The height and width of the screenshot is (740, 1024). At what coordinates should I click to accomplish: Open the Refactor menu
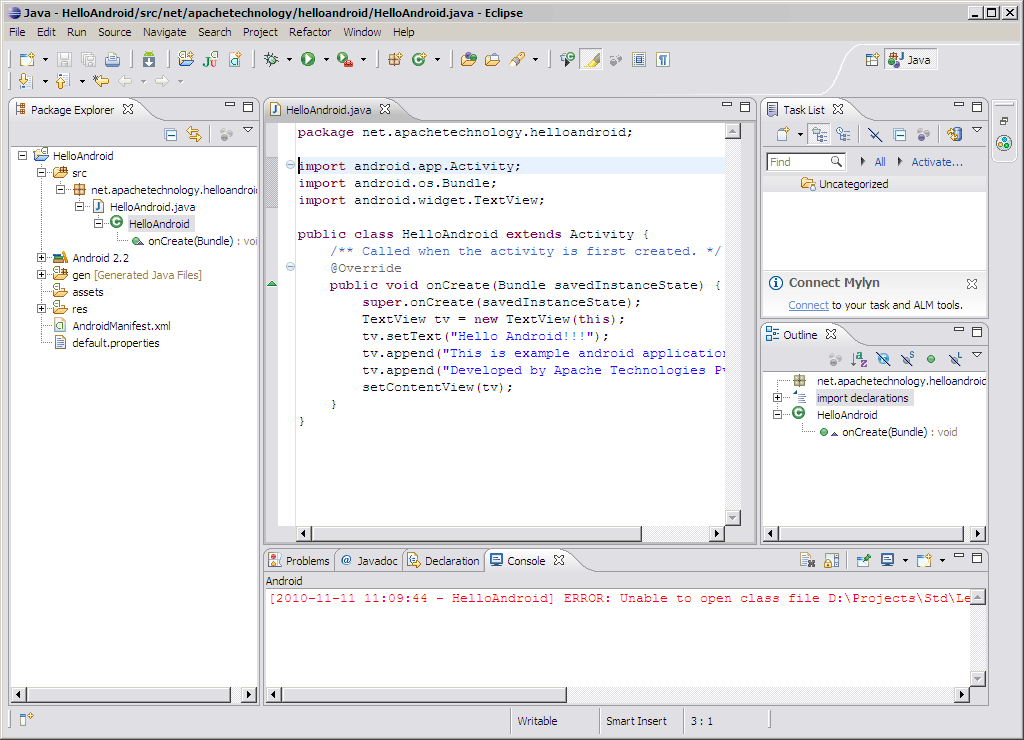[310, 32]
